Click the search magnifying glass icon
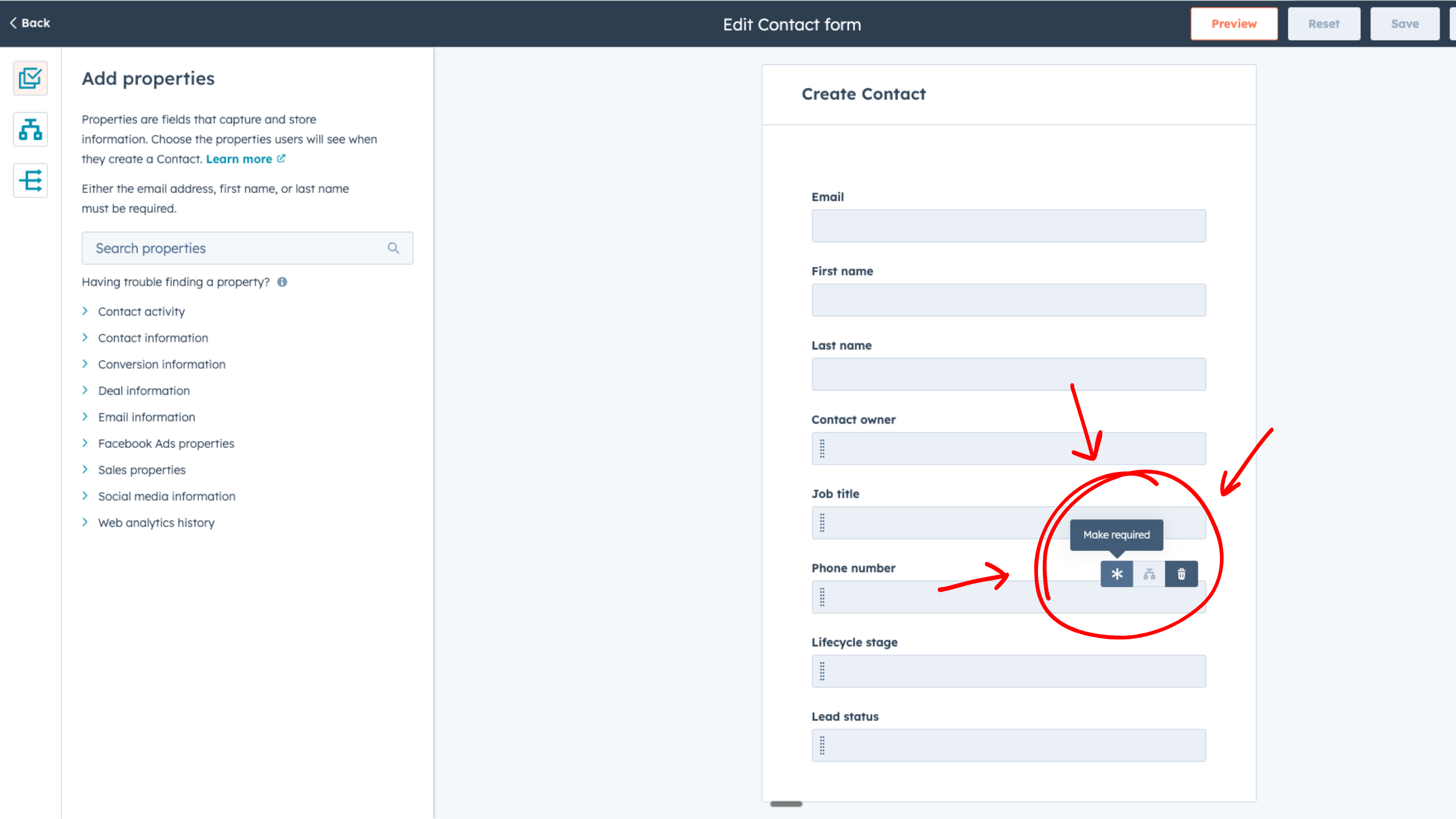The width and height of the screenshot is (1456, 819). [393, 248]
